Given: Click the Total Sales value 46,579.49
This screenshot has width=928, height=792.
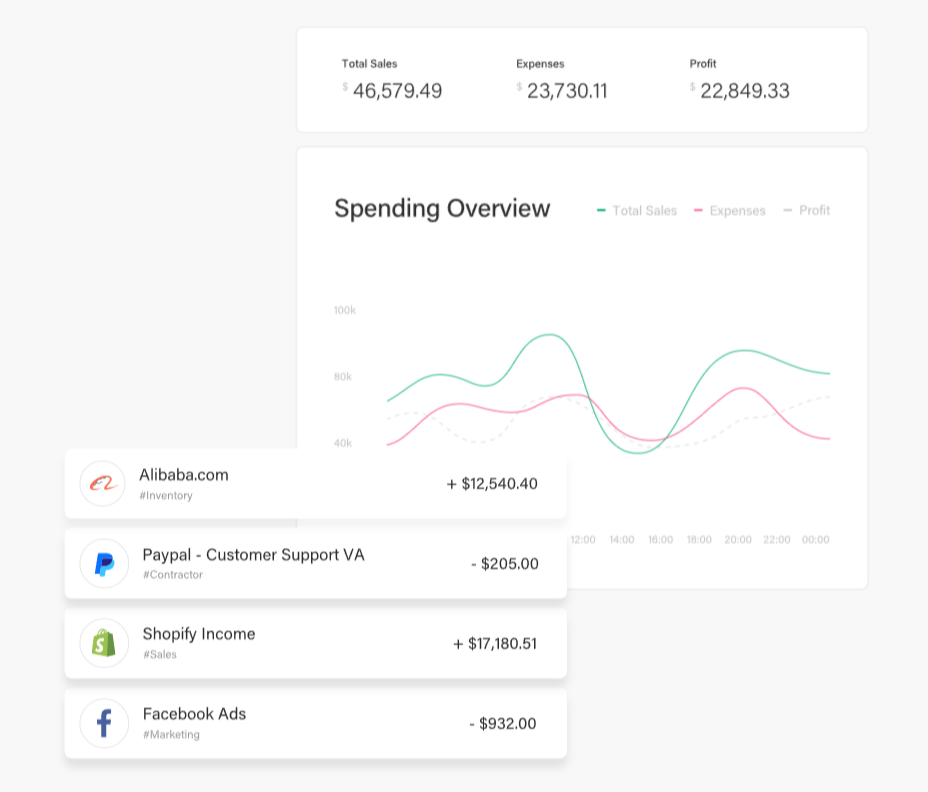Looking at the screenshot, I should coord(397,91).
